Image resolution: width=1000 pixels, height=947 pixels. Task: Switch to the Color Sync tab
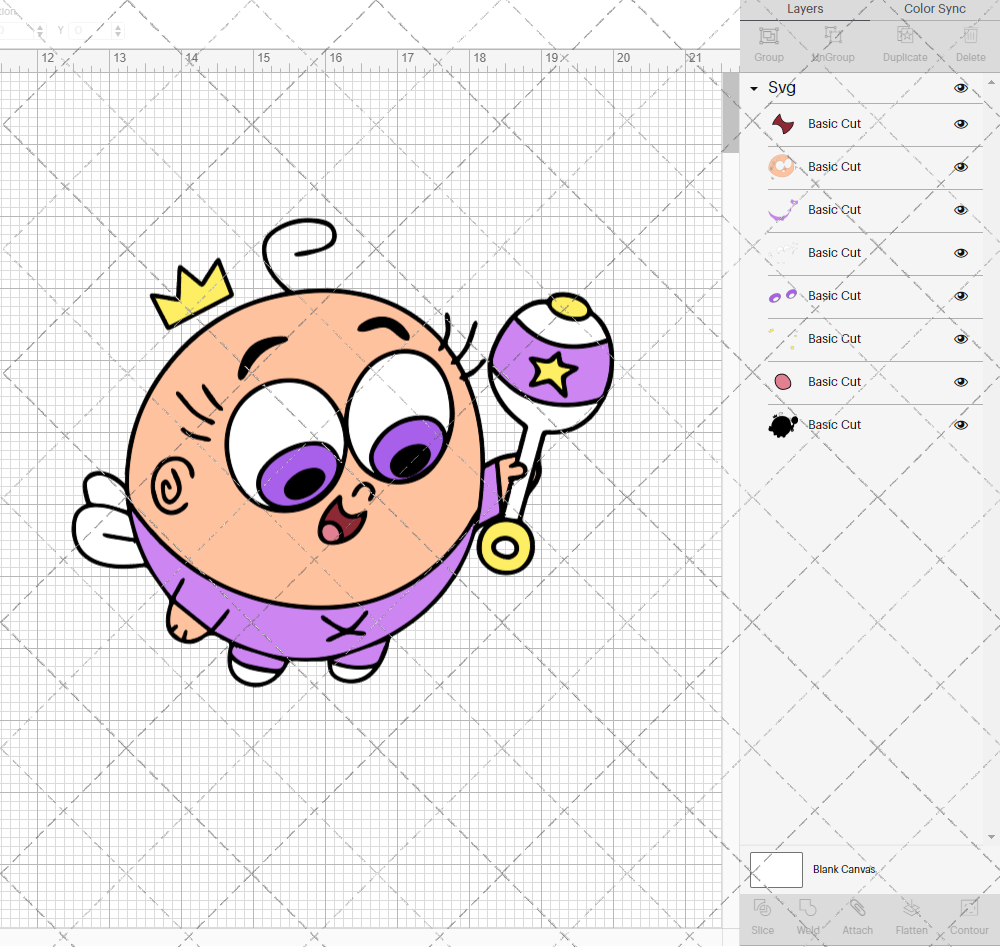click(934, 9)
